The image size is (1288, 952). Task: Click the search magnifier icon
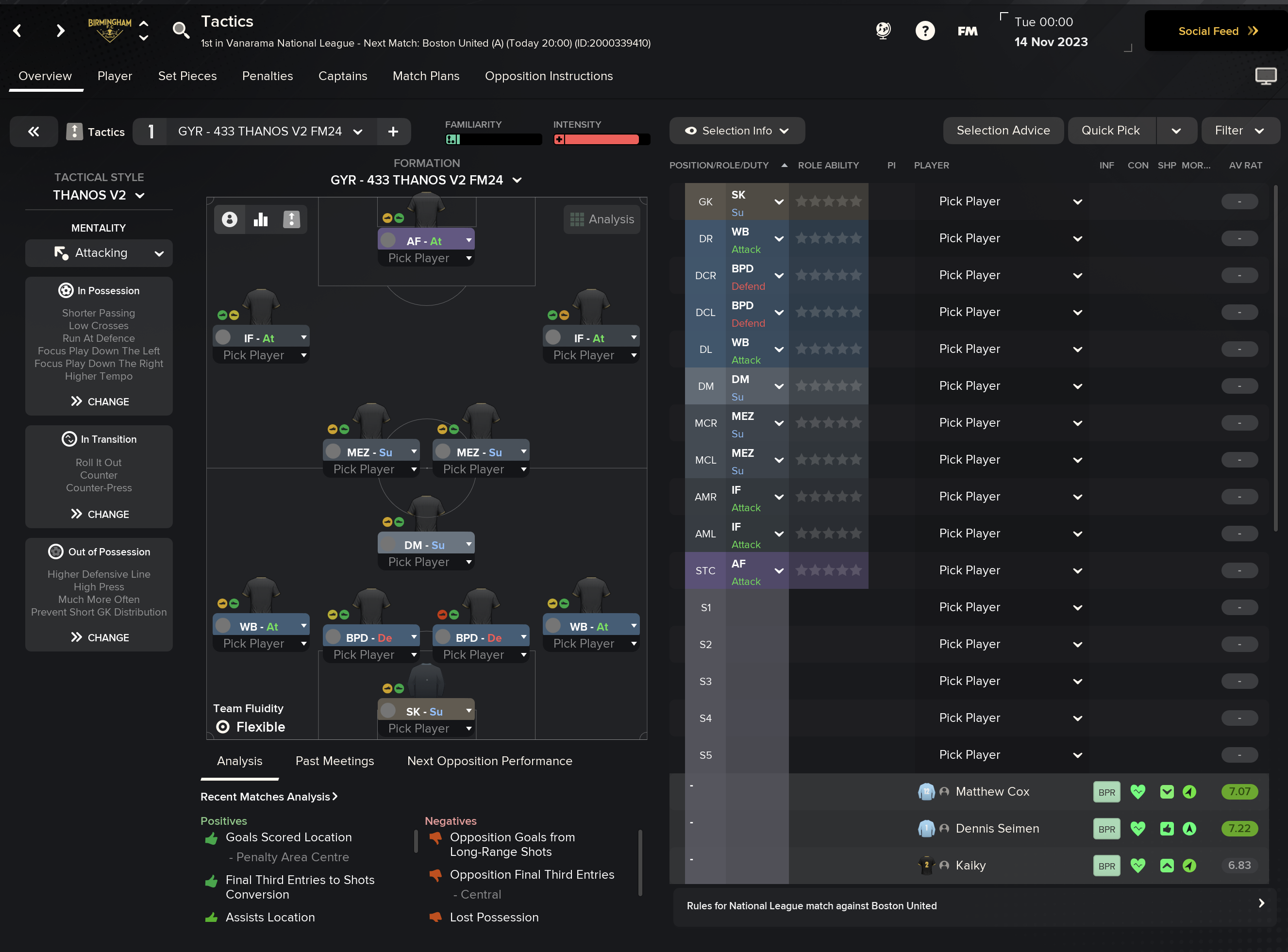tap(181, 30)
